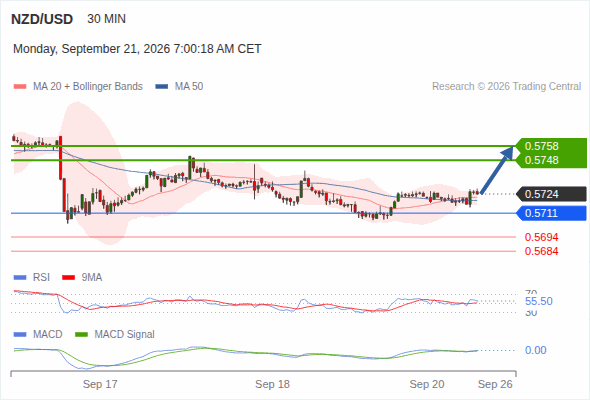Click the 0.5694 support level value
This screenshot has height=400, width=590.
click(541, 237)
